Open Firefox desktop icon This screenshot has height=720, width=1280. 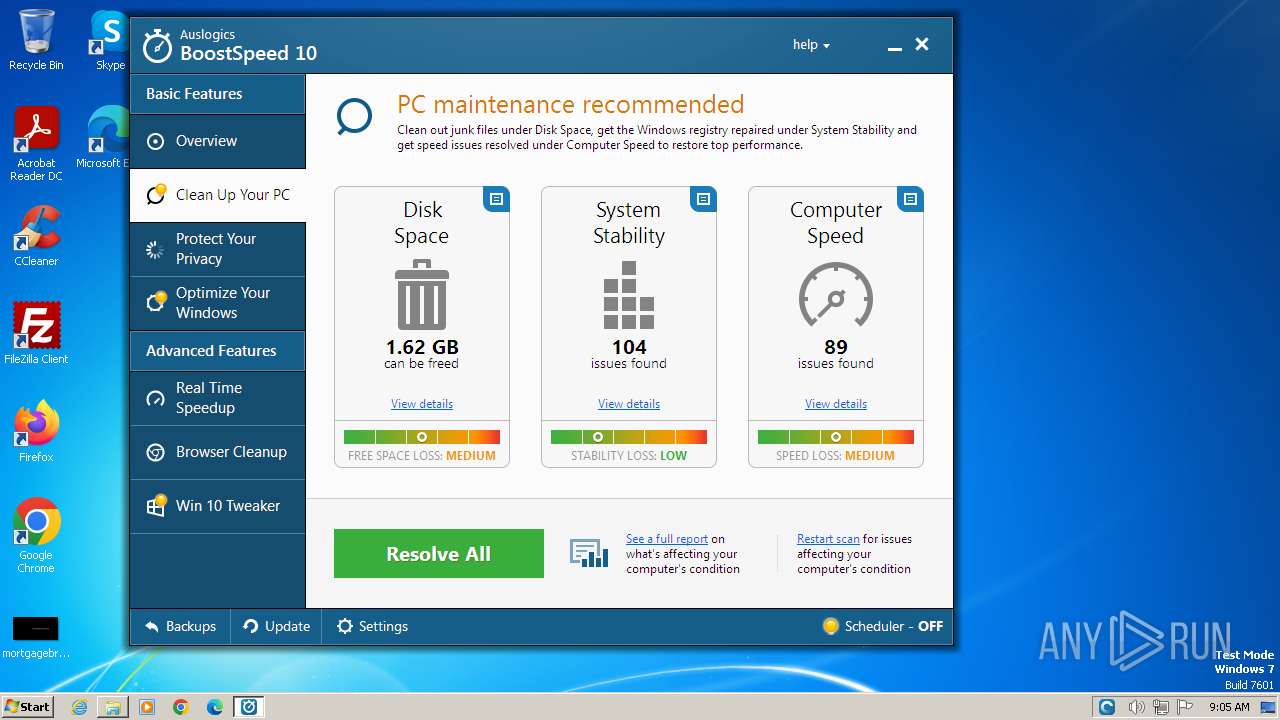click(x=36, y=432)
